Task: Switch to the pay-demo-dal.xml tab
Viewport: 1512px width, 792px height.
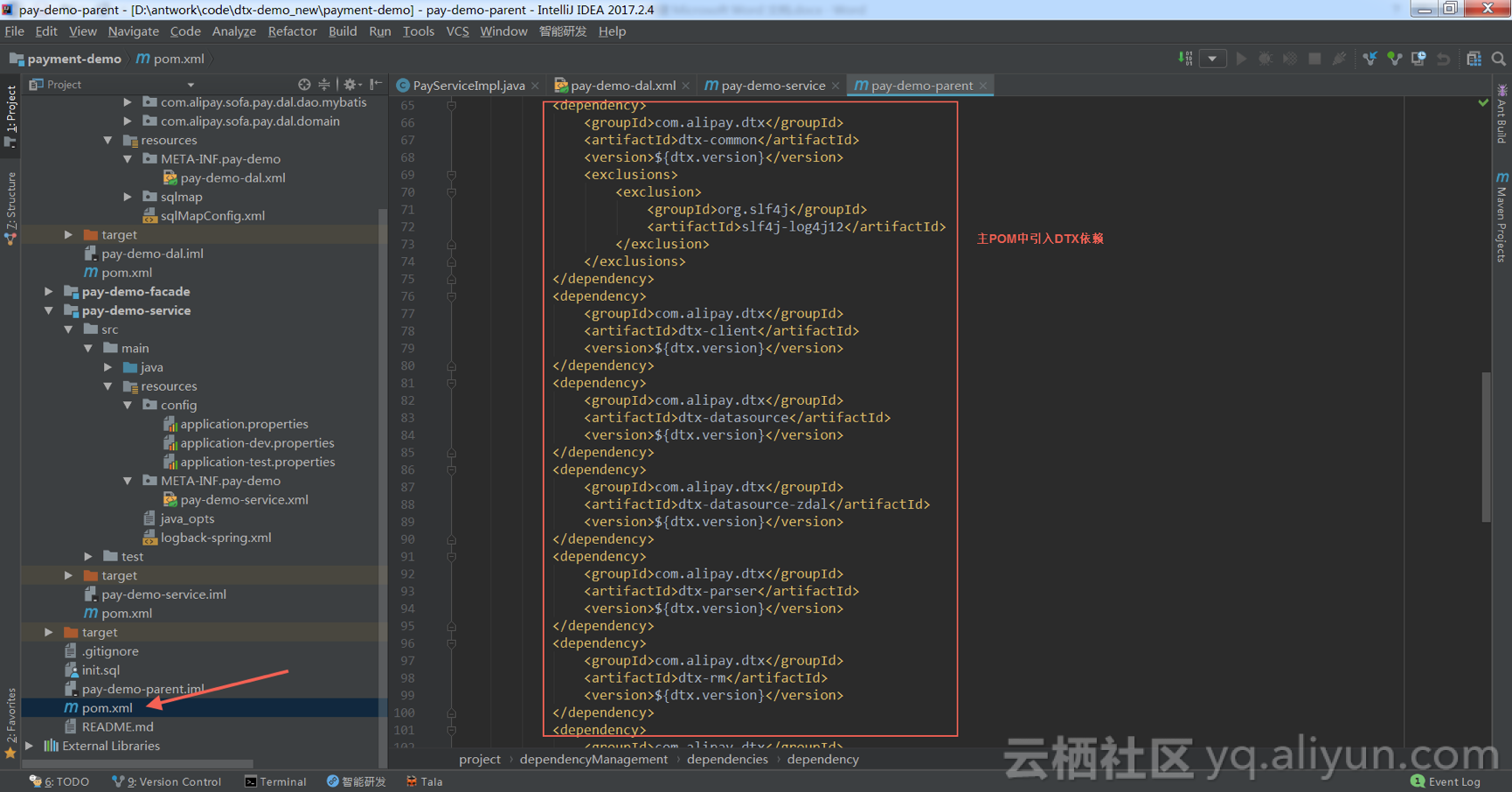Action: pos(622,85)
